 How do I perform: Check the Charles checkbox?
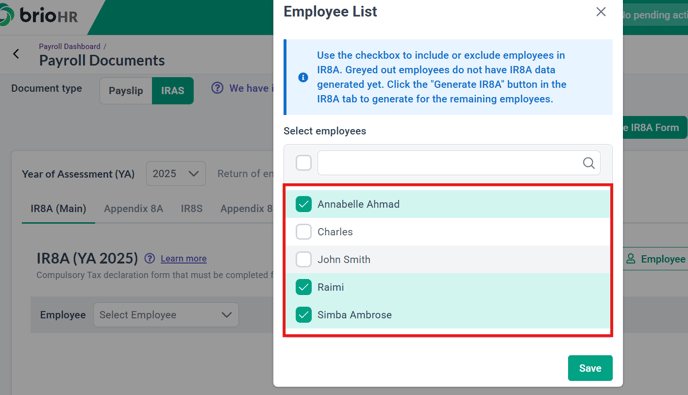[304, 232]
